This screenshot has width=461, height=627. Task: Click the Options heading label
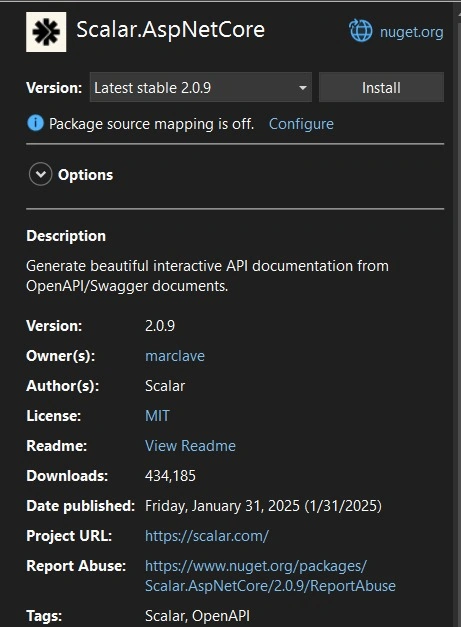[86, 175]
